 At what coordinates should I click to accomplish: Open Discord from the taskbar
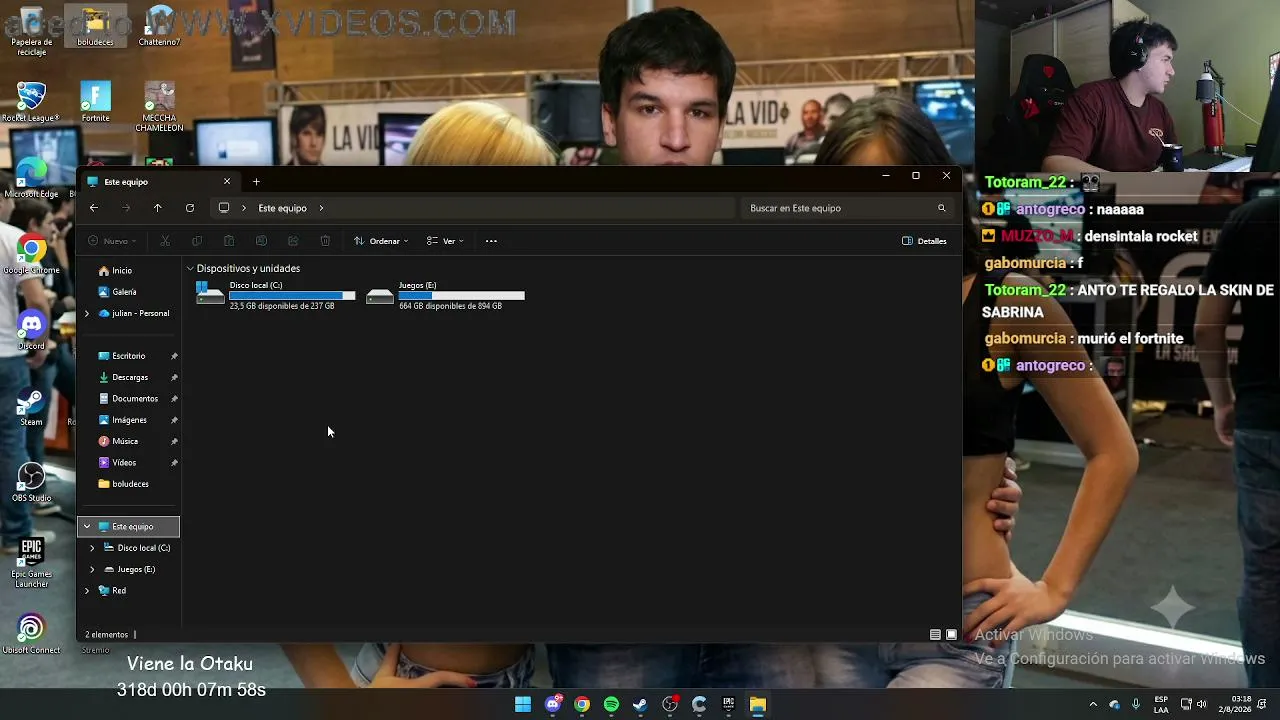click(553, 704)
